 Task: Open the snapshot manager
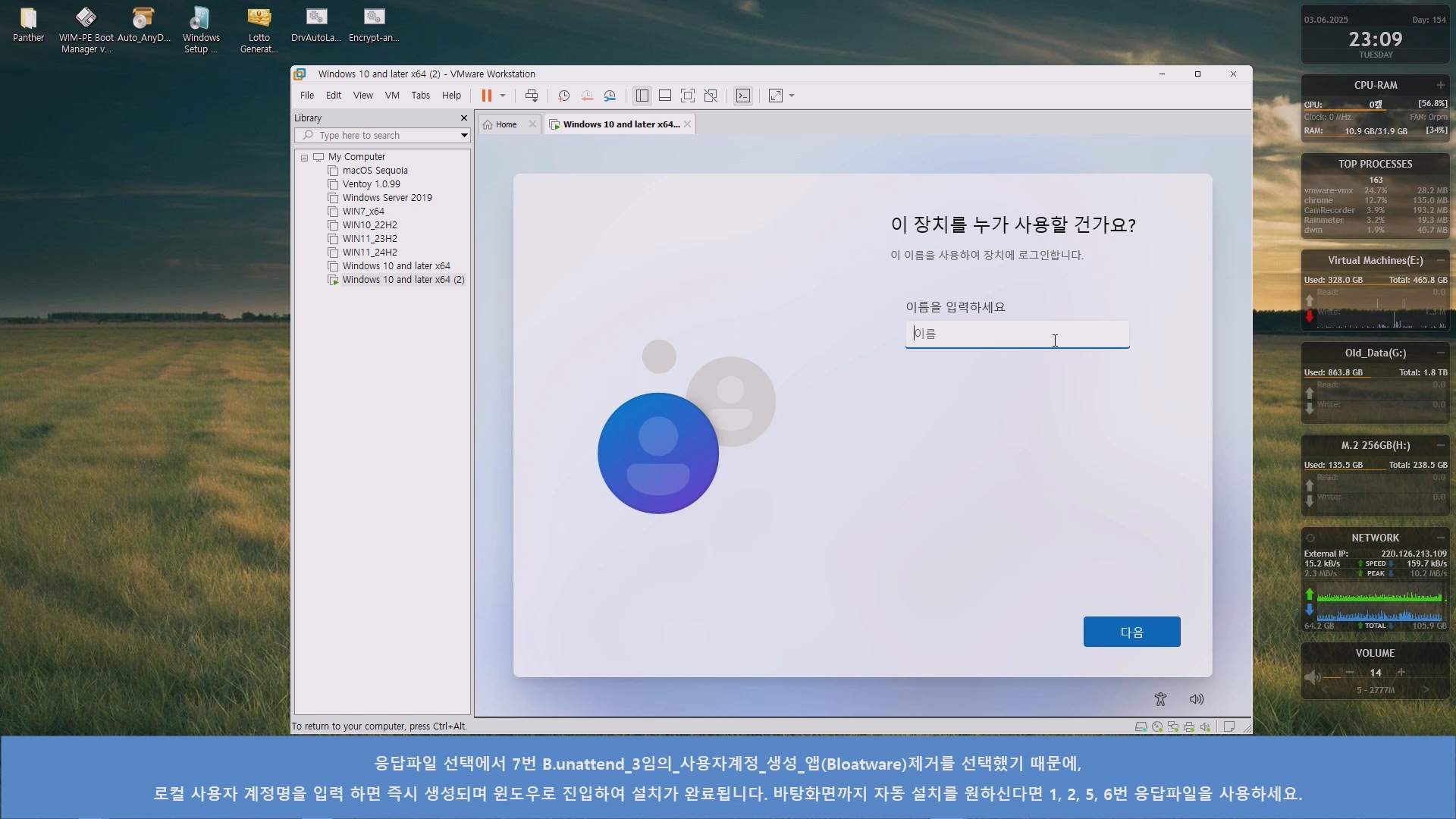coord(610,96)
